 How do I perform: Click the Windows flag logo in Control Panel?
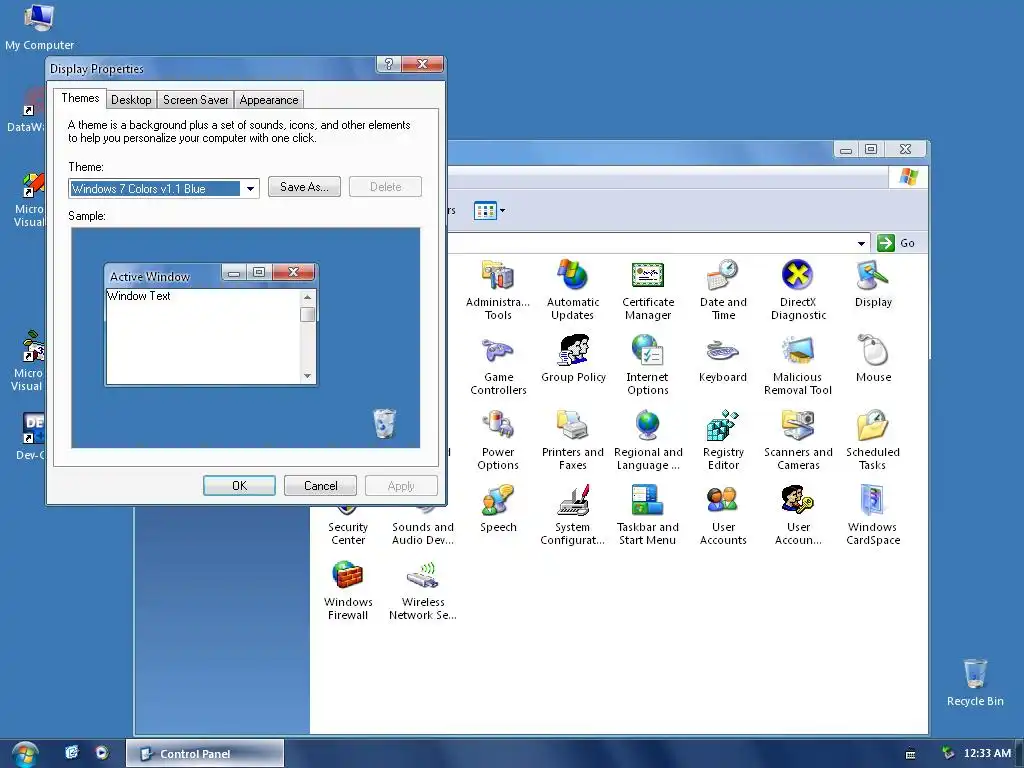908,177
